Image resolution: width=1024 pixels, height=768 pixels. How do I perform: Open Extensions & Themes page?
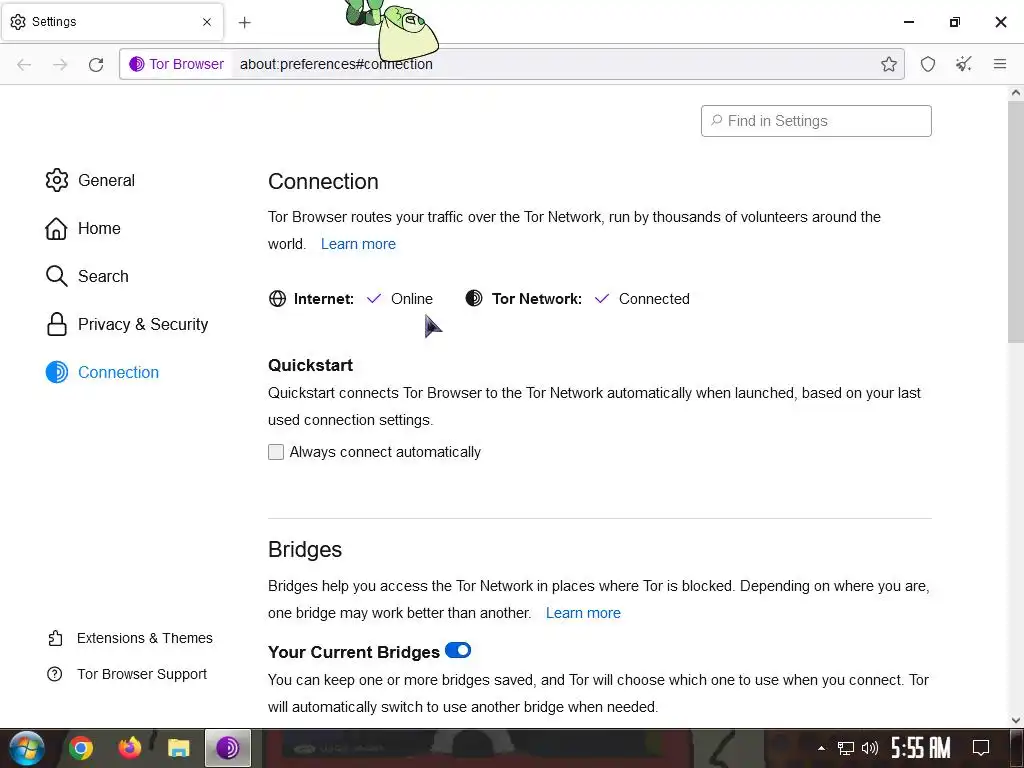(130, 638)
